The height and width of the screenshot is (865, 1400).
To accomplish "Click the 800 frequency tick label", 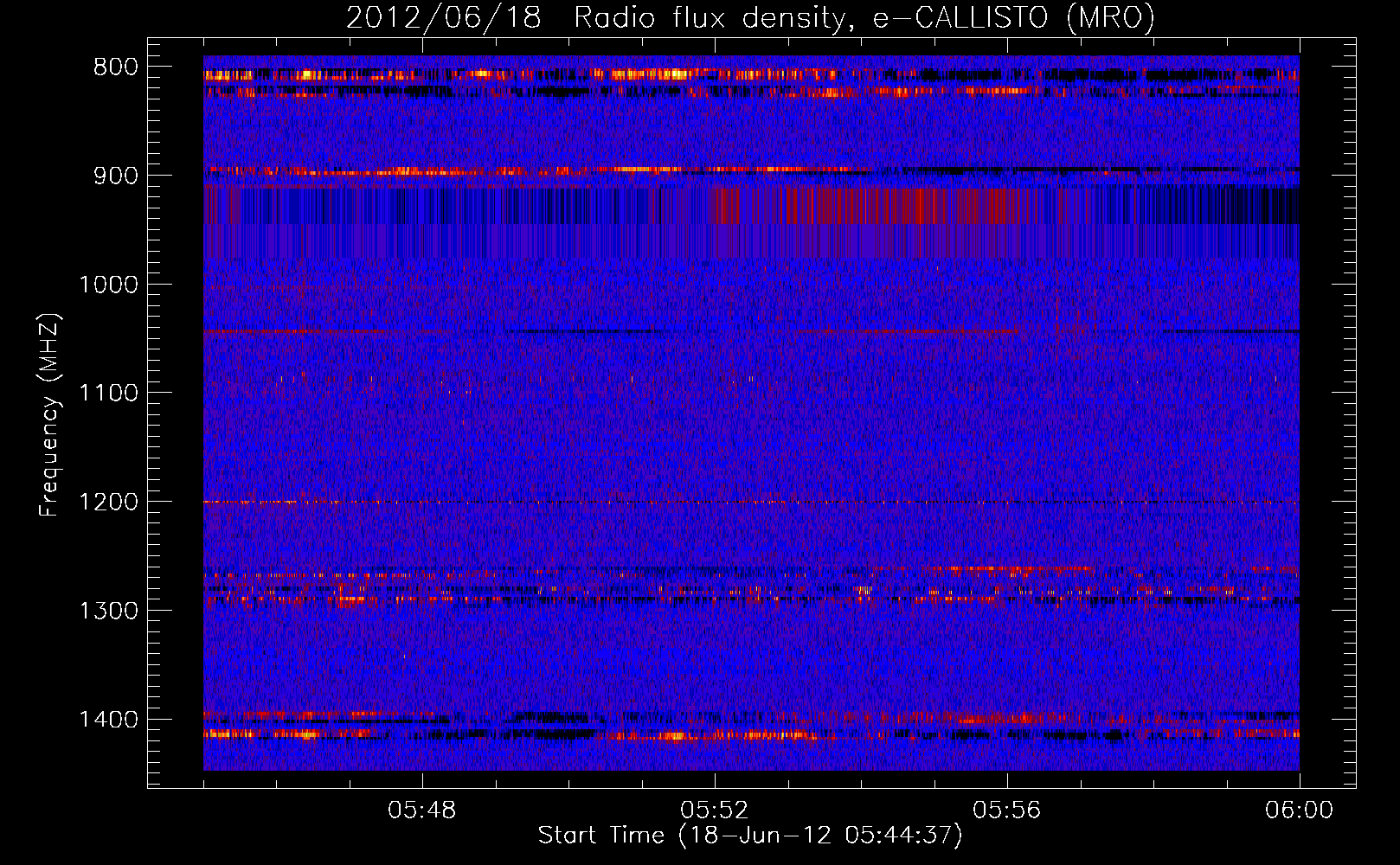I will tap(116, 67).
